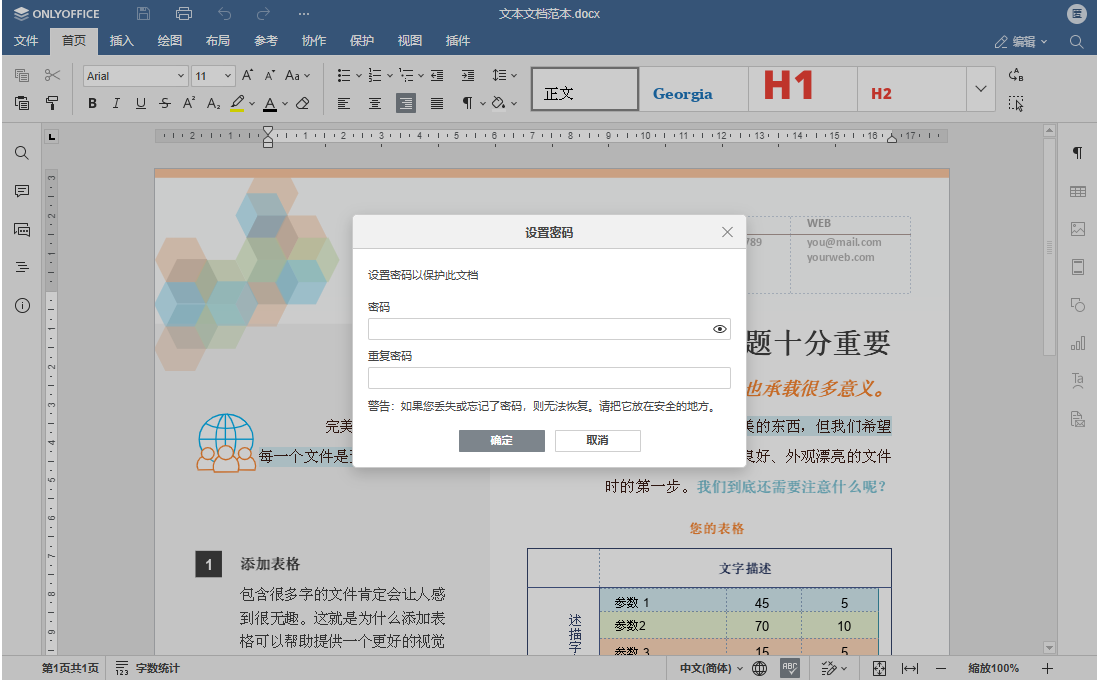
Task: Decrease indent icon
Action: coord(437,75)
